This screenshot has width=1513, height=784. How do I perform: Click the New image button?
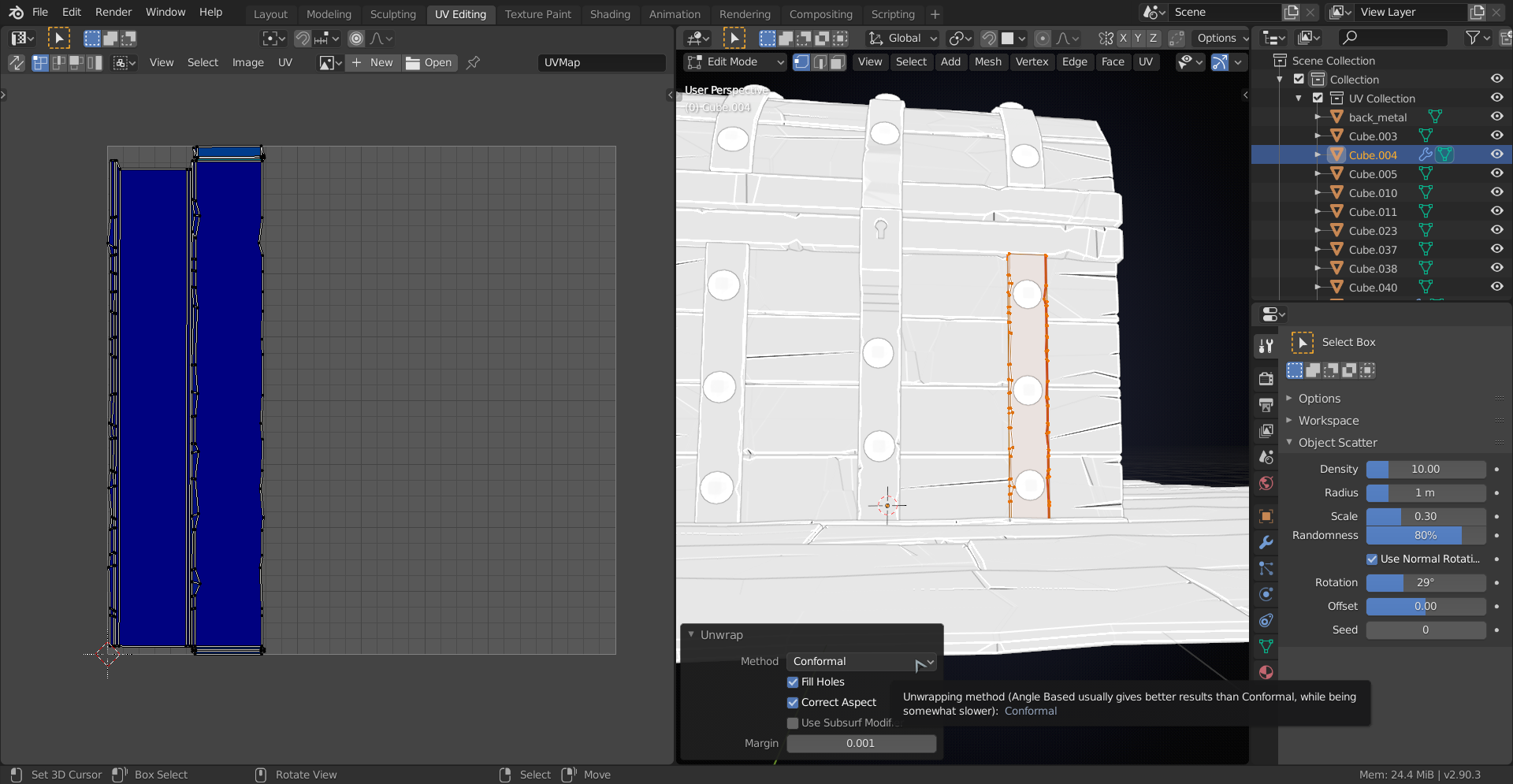pos(373,63)
